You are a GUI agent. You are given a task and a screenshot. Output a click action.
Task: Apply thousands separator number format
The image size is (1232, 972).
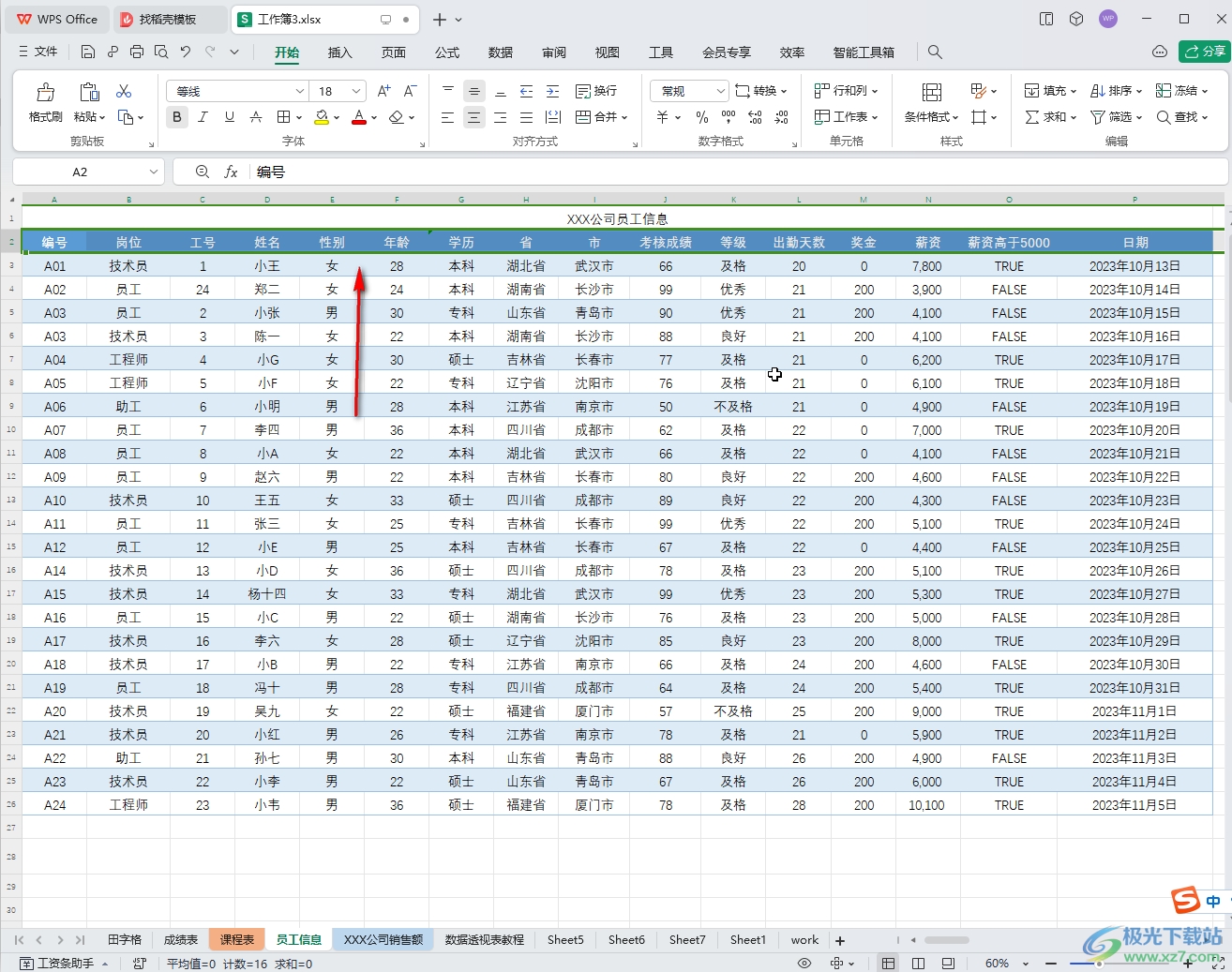tap(729, 117)
